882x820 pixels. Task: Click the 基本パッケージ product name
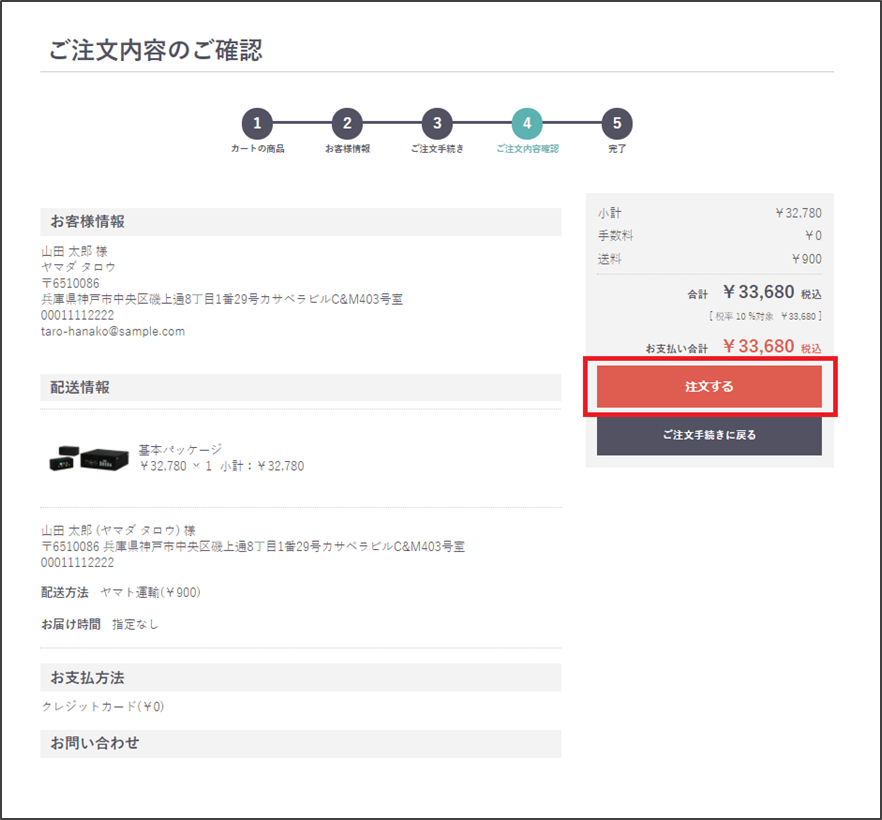click(x=180, y=450)
